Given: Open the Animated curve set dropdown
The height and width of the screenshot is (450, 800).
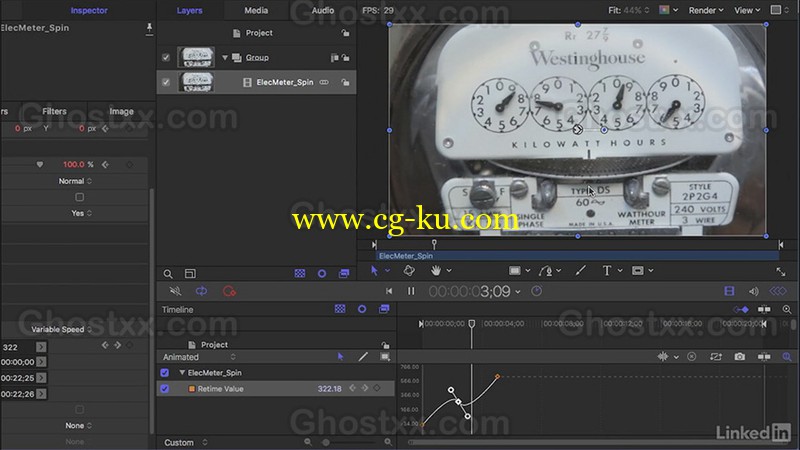Looking at the screenshot, I should coord(199,357).
